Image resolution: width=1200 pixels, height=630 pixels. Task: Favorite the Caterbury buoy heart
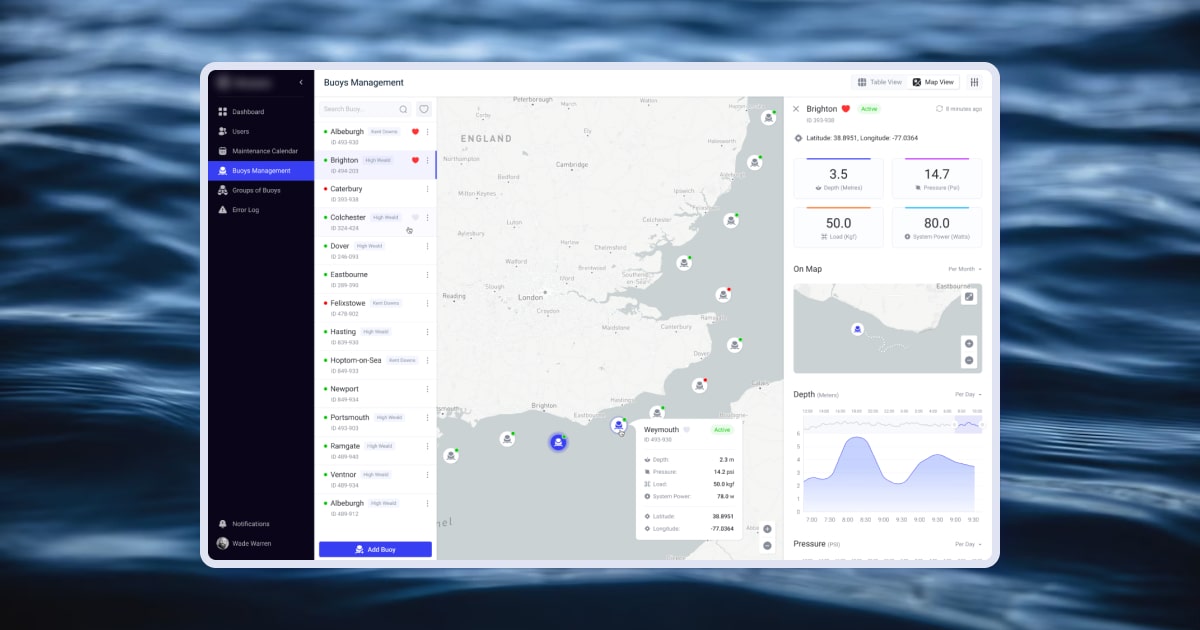(417, 189)
